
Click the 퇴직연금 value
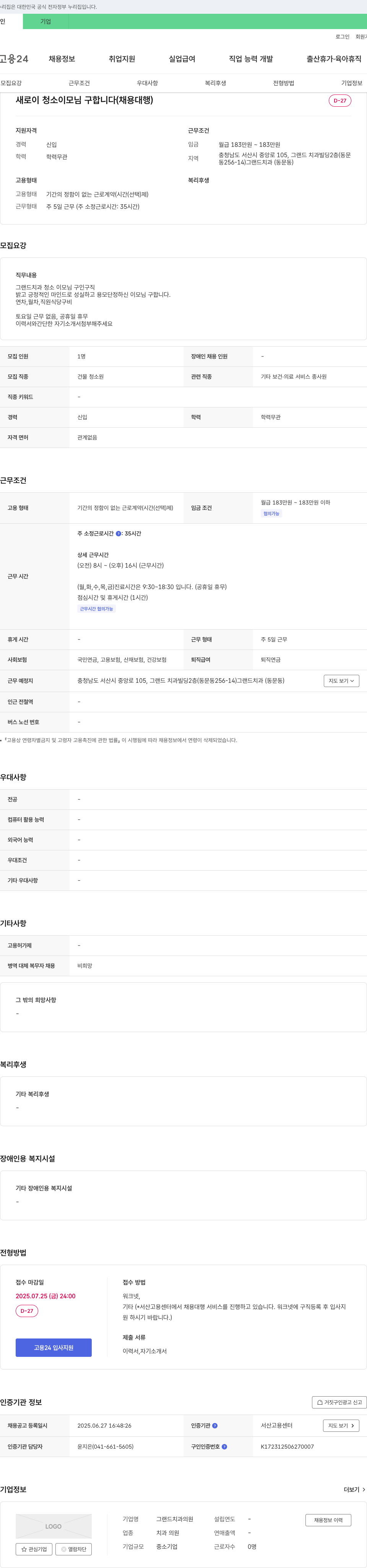pos(271,660)
